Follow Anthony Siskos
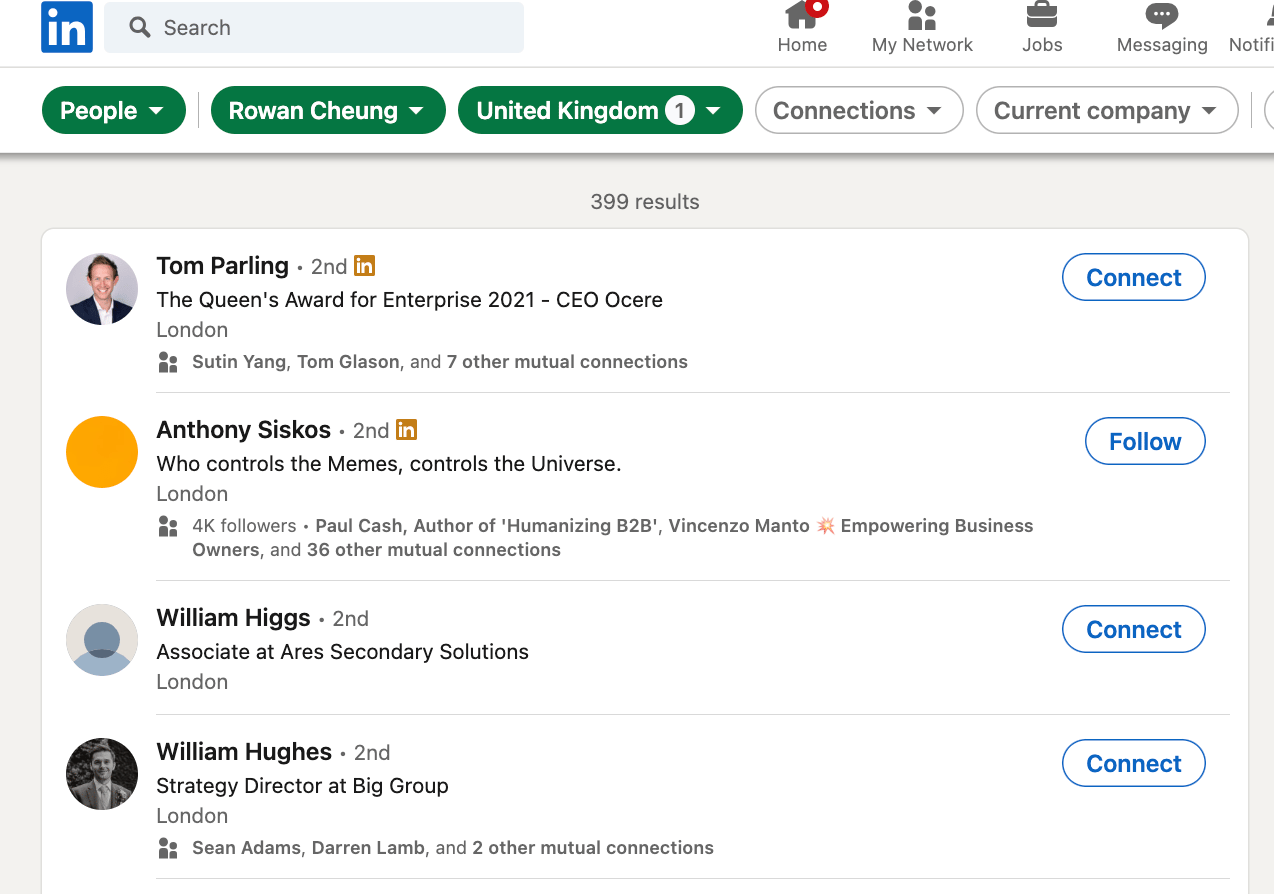 1144,442
